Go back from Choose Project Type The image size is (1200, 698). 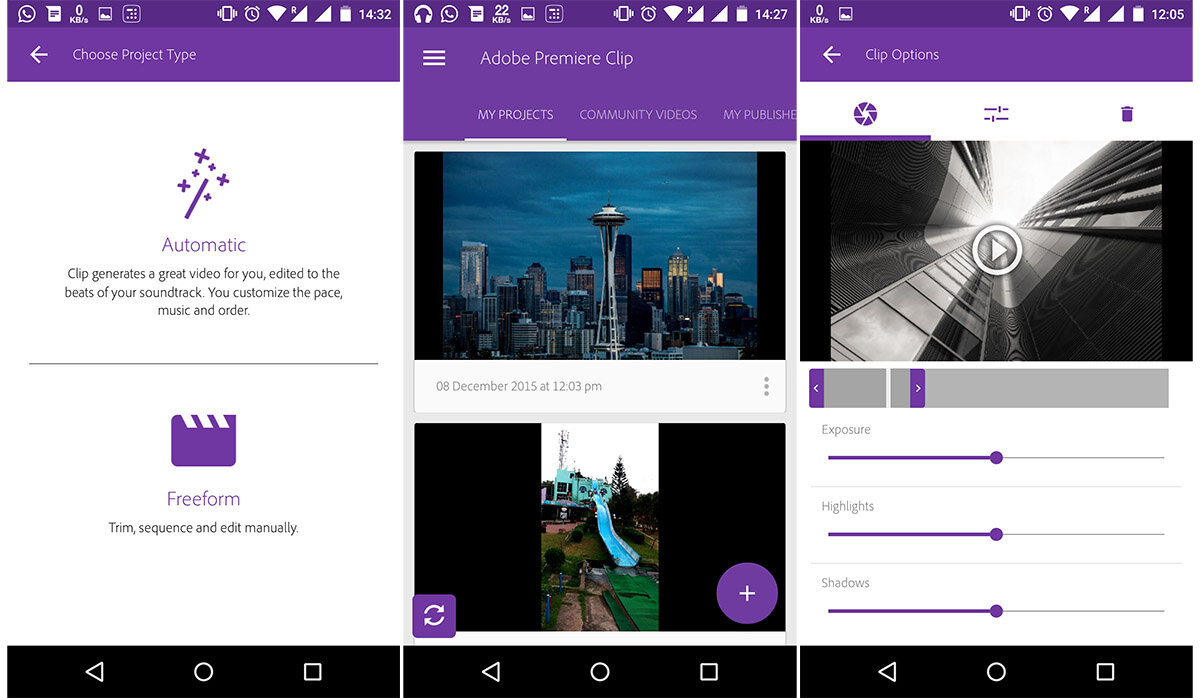pyautogui.click(x=39, y=55)
